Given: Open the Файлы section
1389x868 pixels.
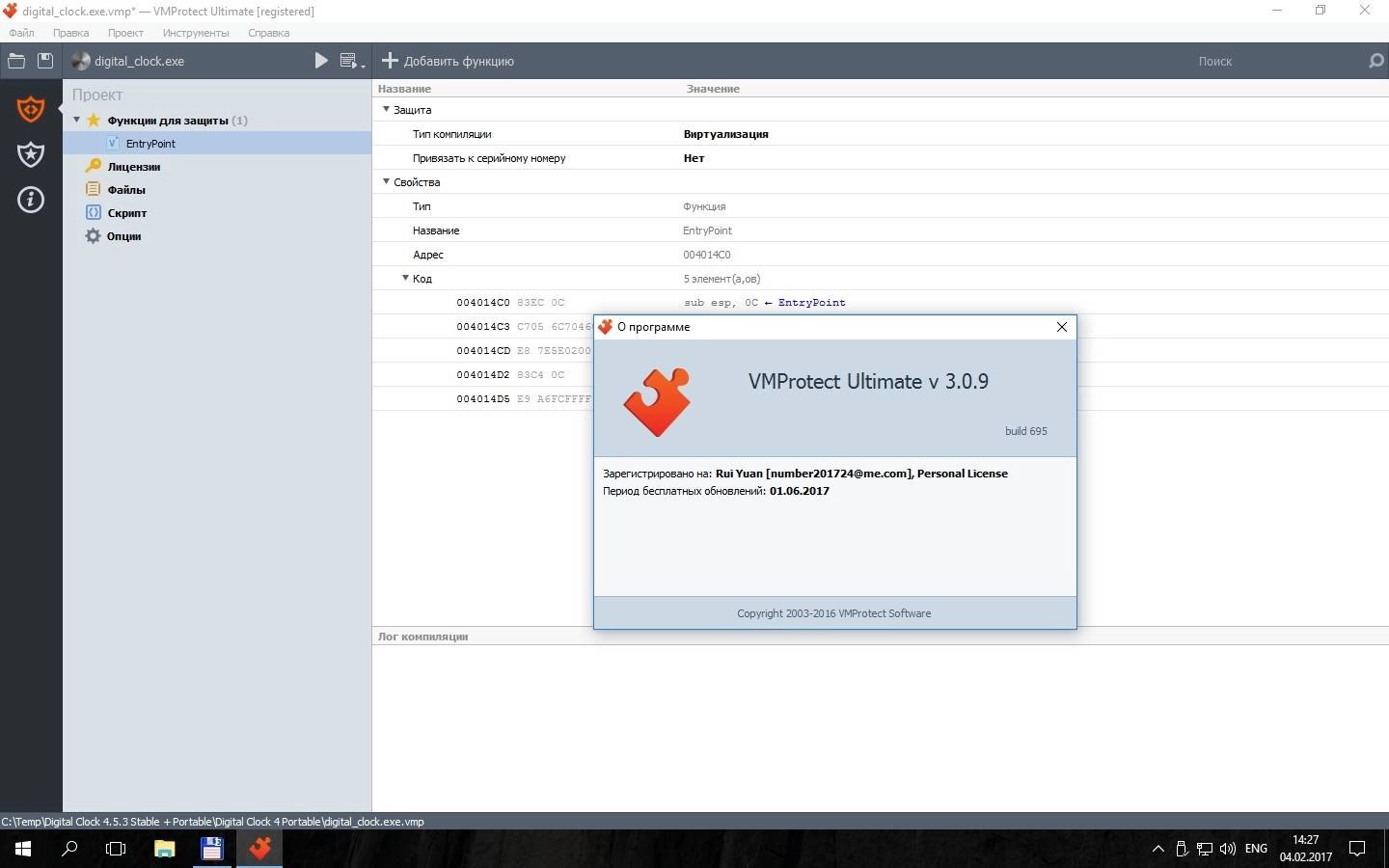Looking at the screenshot, I should [x=126, y=190].
